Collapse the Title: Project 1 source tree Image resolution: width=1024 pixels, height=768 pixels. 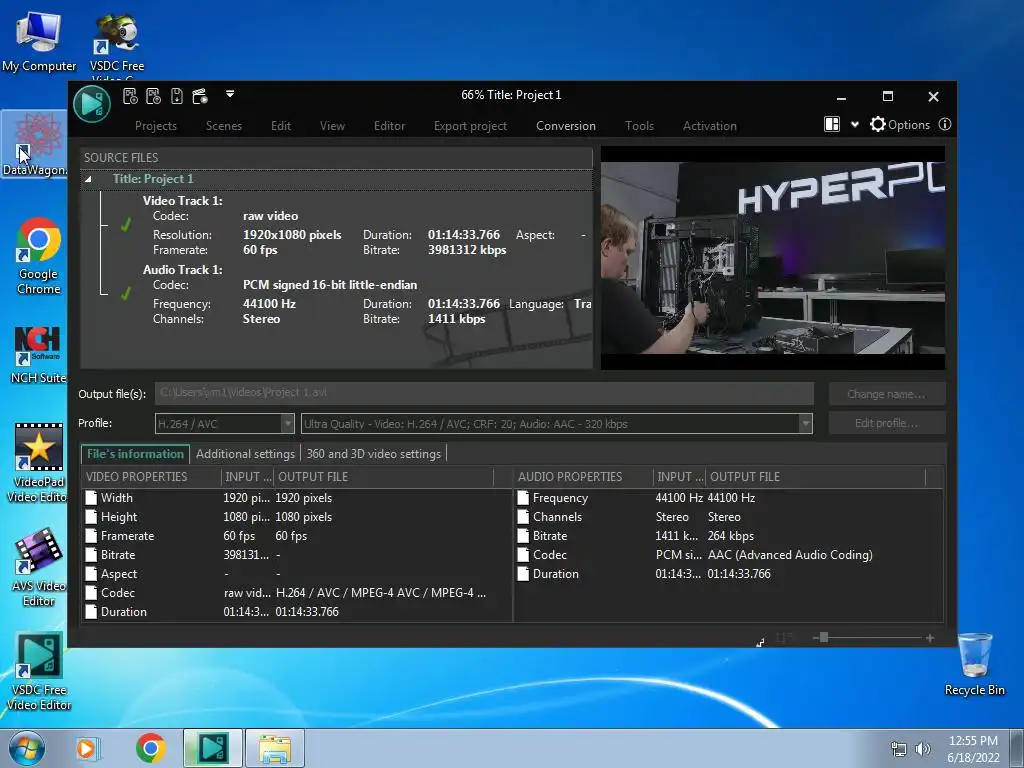pos(88,179)
